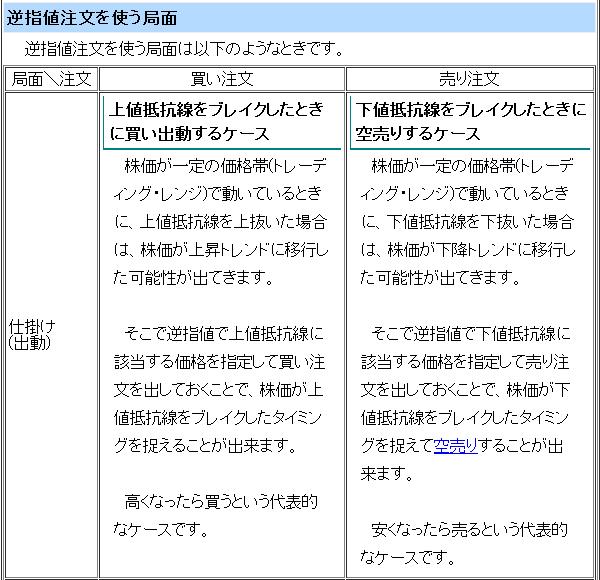Select the heading 逆指値注文を使う局面
The image size is (600, 580).
click(x=92, y=18)
